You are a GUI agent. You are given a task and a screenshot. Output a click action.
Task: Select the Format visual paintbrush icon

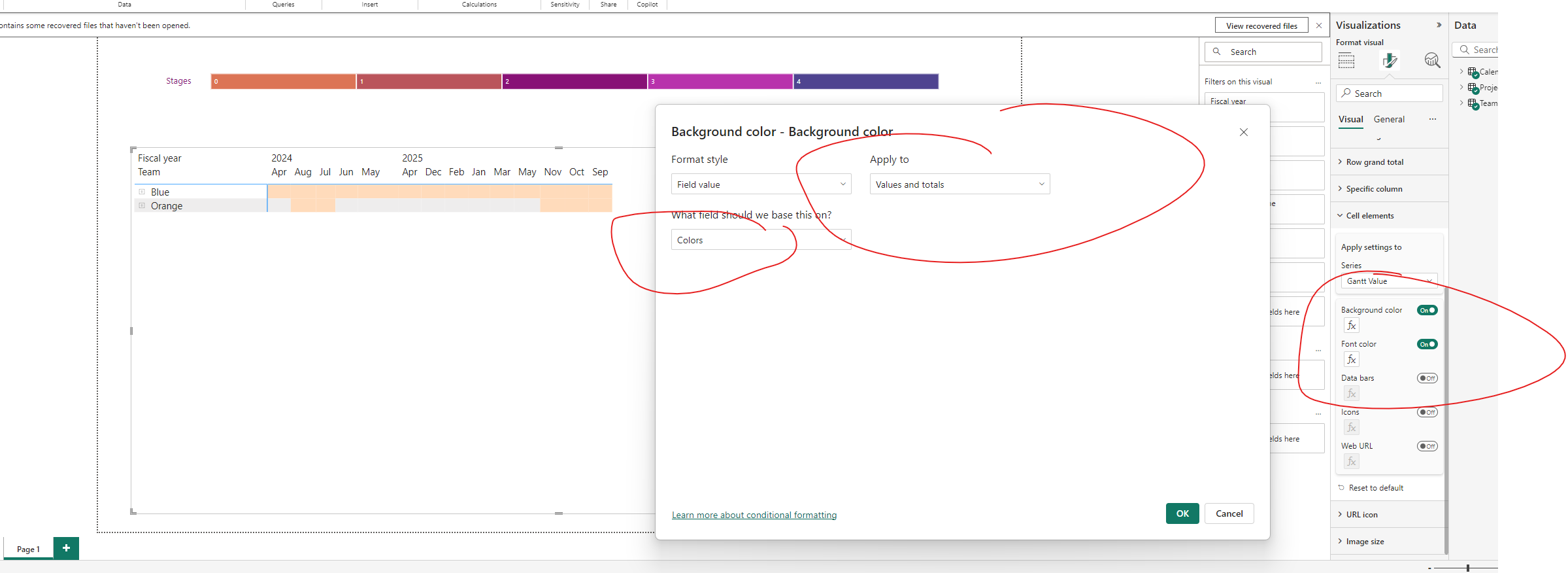[x=1390, y=61]
